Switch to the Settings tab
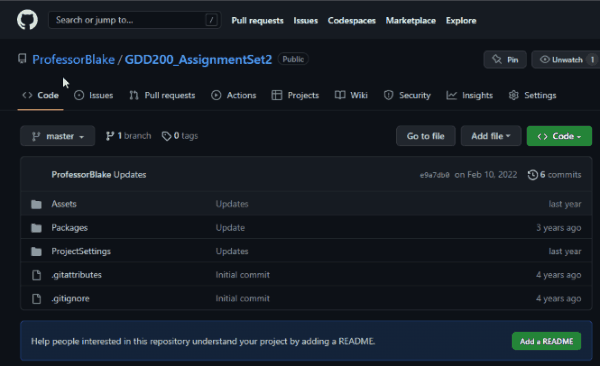The image size is (600, 366). [532, 95]
